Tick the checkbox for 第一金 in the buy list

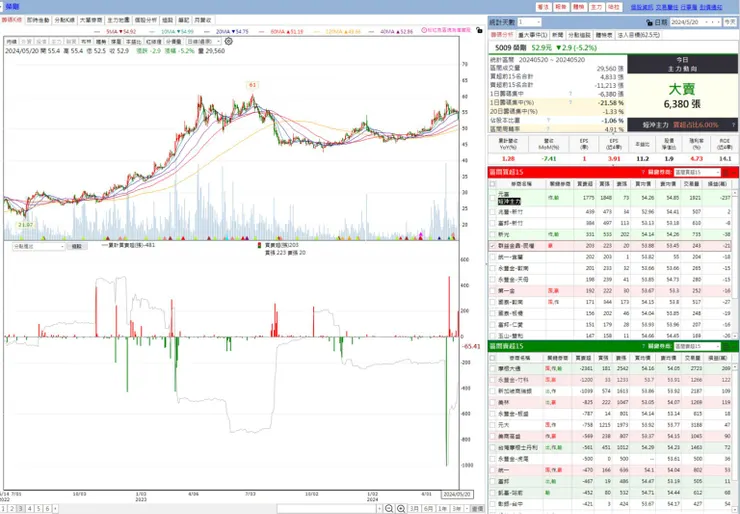point(493,291)
